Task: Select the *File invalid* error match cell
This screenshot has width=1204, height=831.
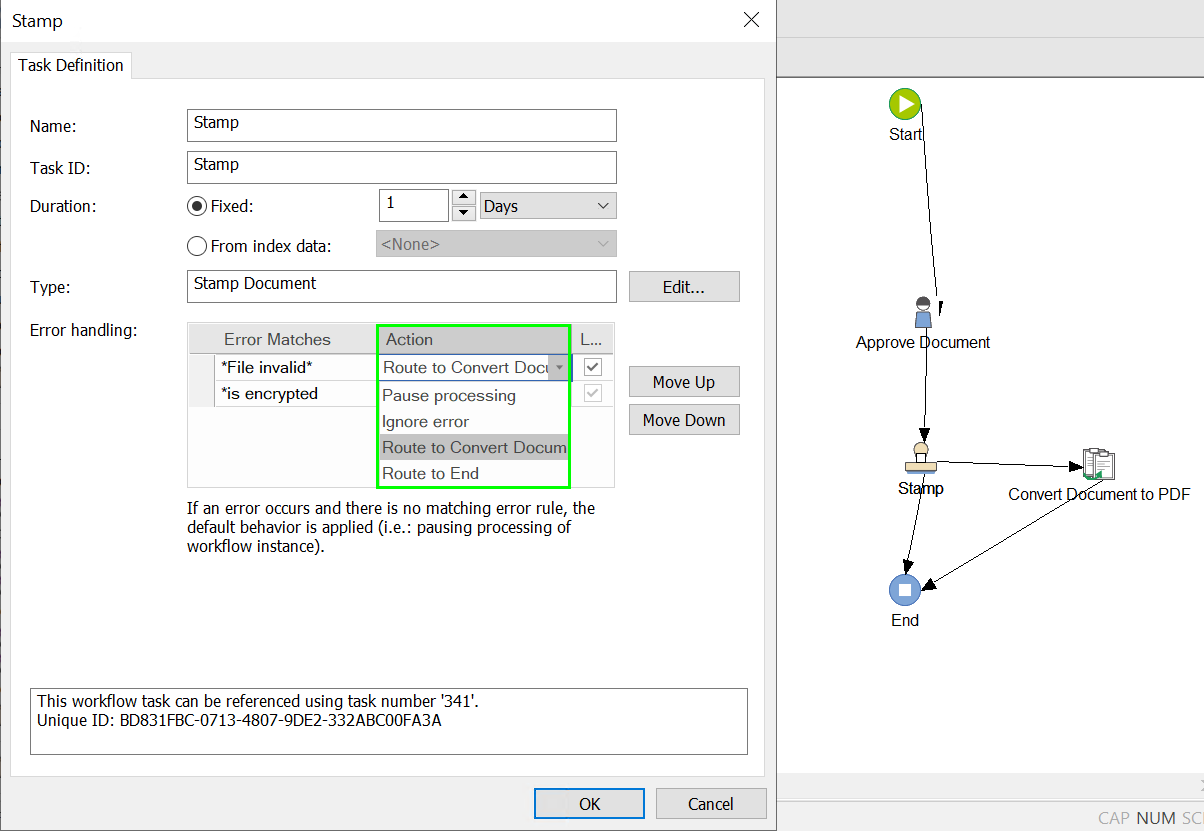Action: click(x=296, y=367)
